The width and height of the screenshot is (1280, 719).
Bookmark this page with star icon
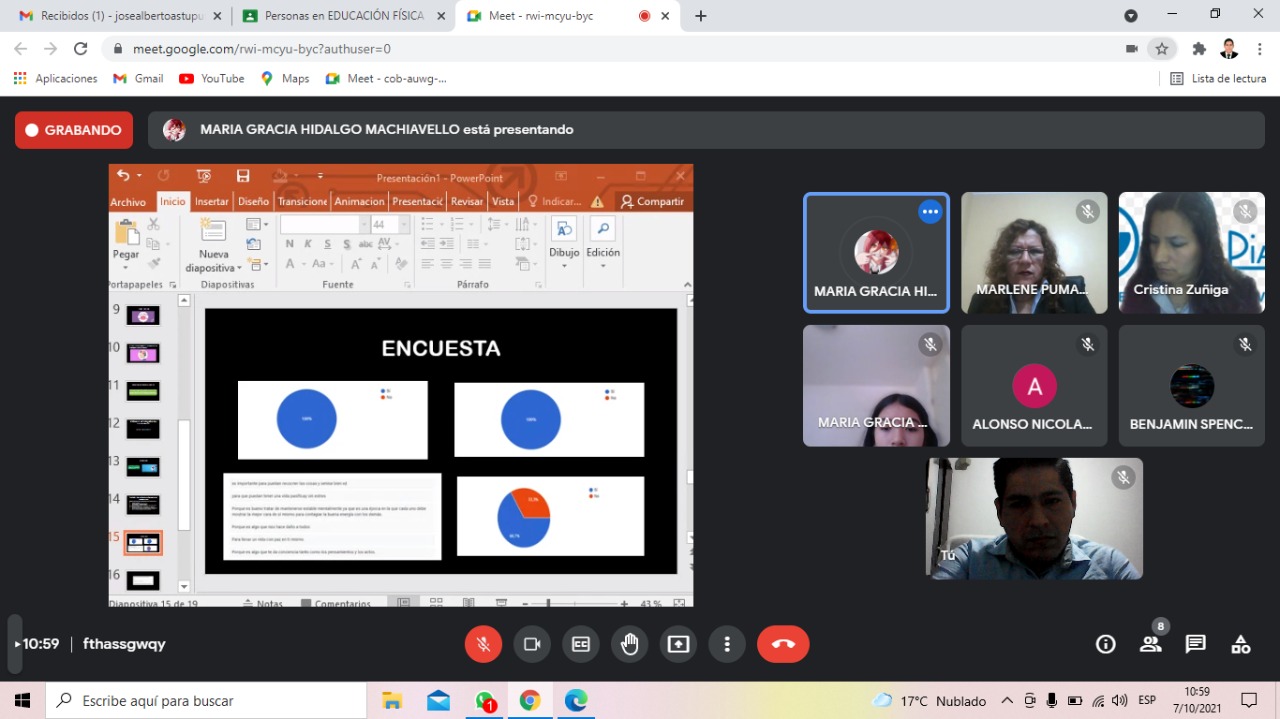click(1161, 49)
